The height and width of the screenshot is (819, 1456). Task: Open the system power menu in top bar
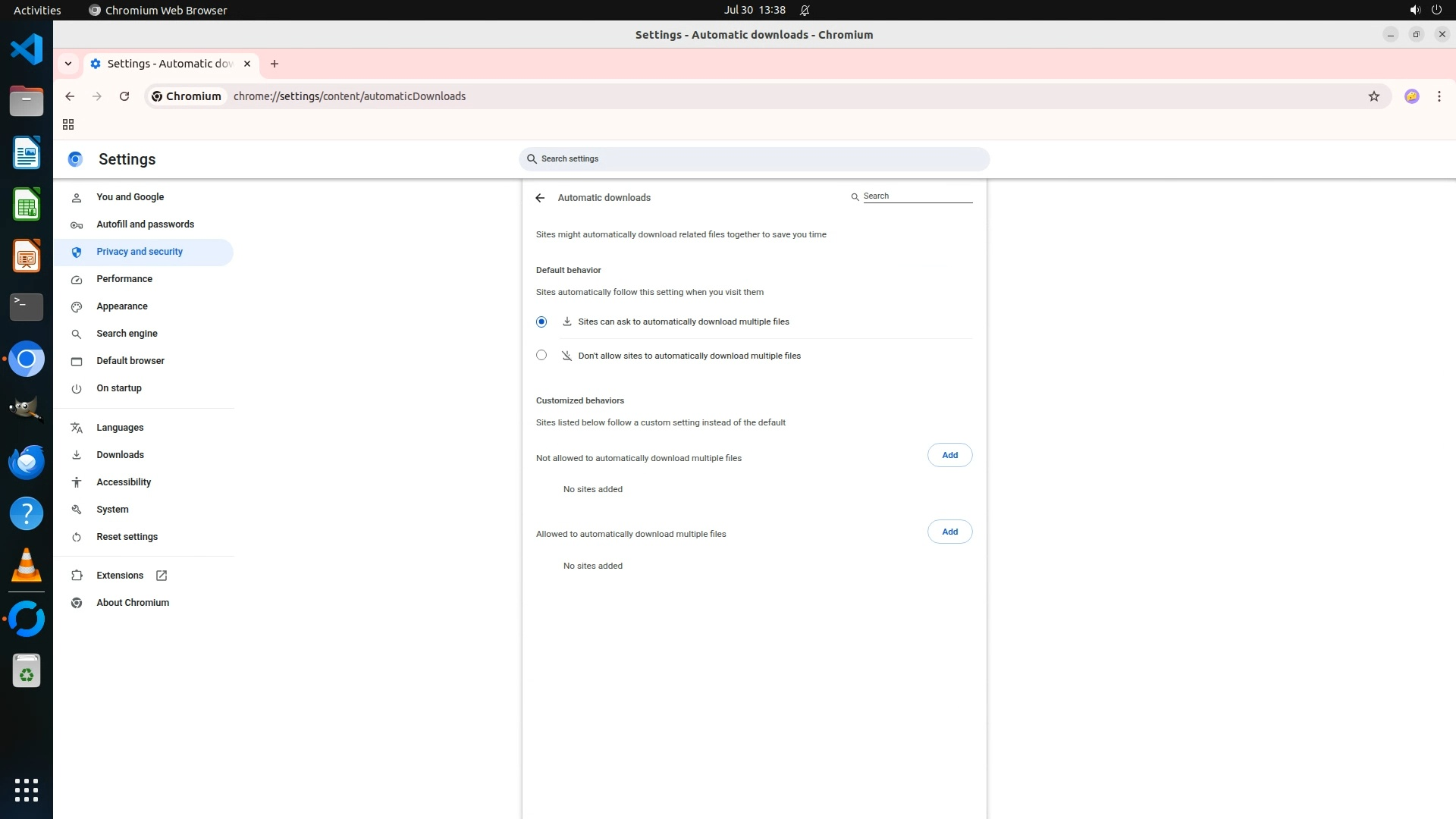[1436, 10]
